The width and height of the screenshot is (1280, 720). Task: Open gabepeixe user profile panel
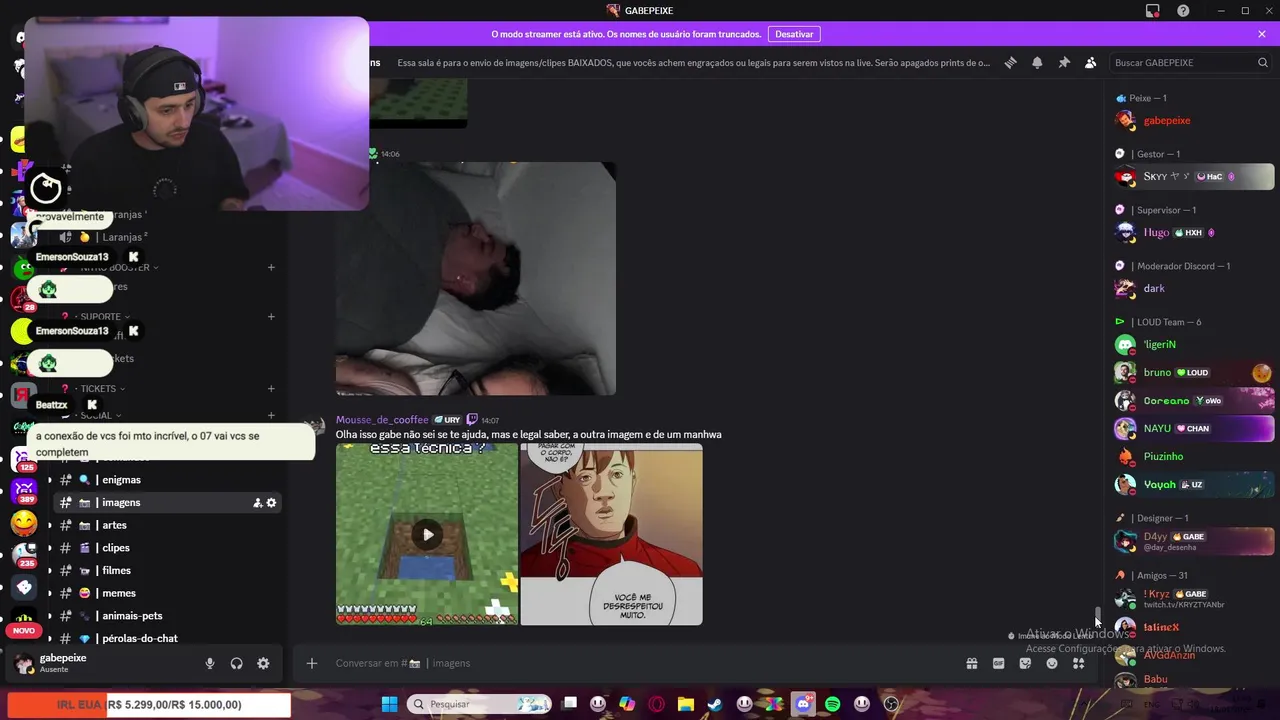pos(62,663)
